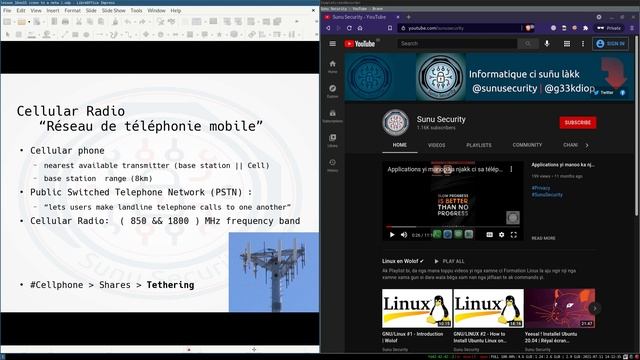
Task: Open the Window menu in Impress
Action: coord(156,10)
